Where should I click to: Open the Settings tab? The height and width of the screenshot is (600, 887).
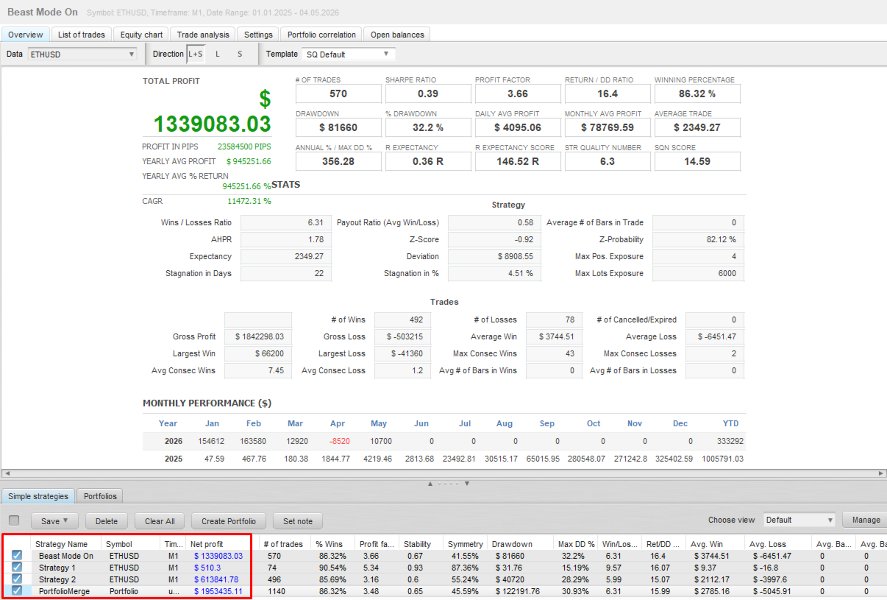pyautogui.click(x=259, y=34)
